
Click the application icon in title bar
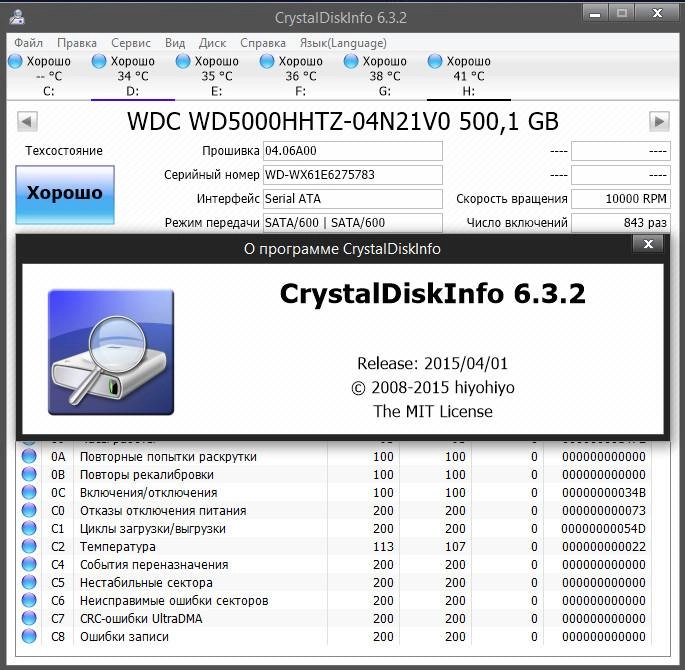[17, 17]
